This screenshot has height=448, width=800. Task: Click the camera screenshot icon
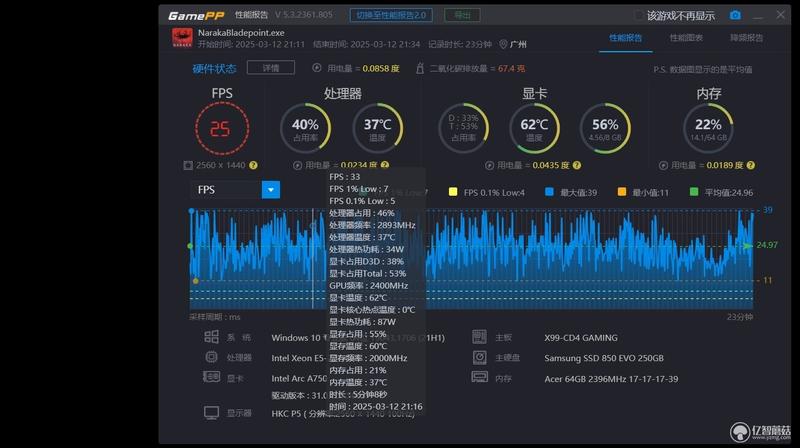735,15
